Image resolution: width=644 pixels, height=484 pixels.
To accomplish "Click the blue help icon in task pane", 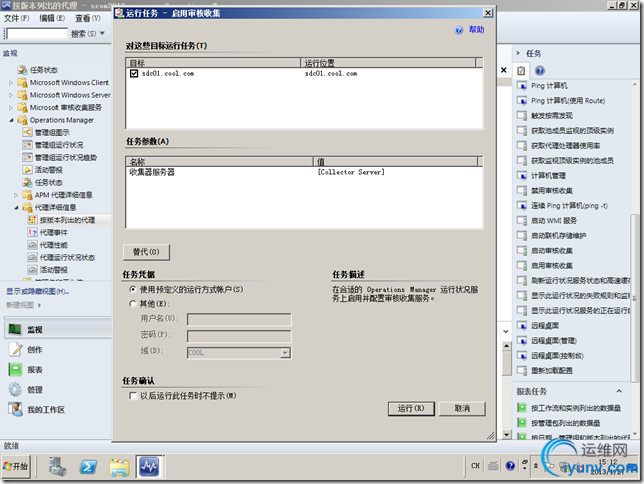I will coord(540,71).
